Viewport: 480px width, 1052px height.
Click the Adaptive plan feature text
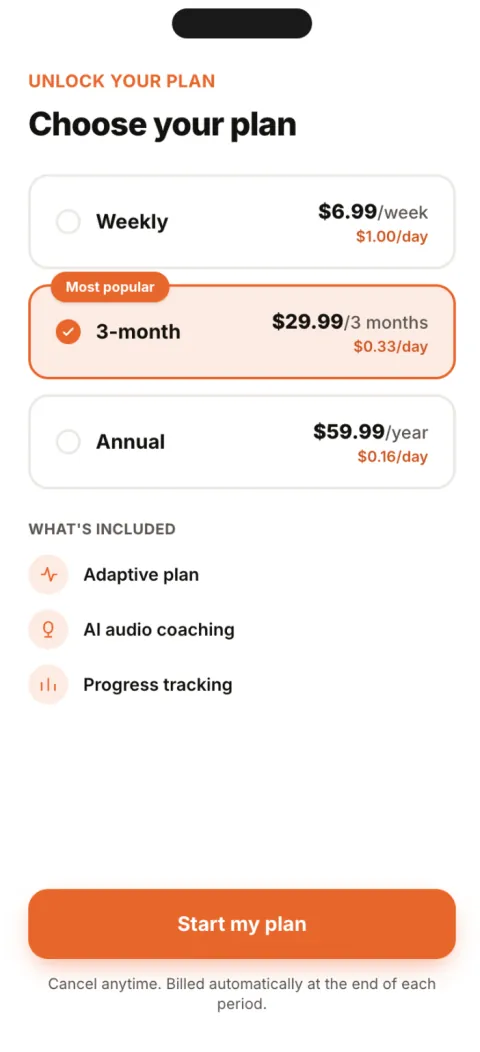[141, 575]
